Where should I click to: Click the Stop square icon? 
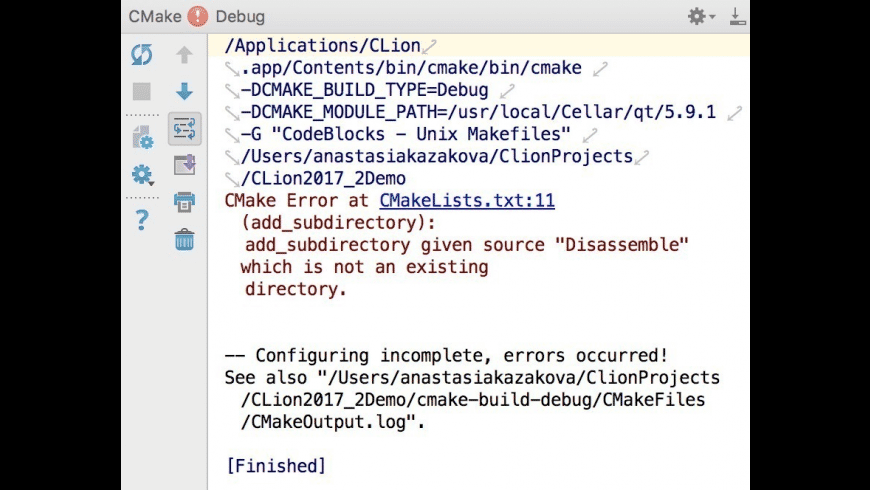click(x=142, y=92)
